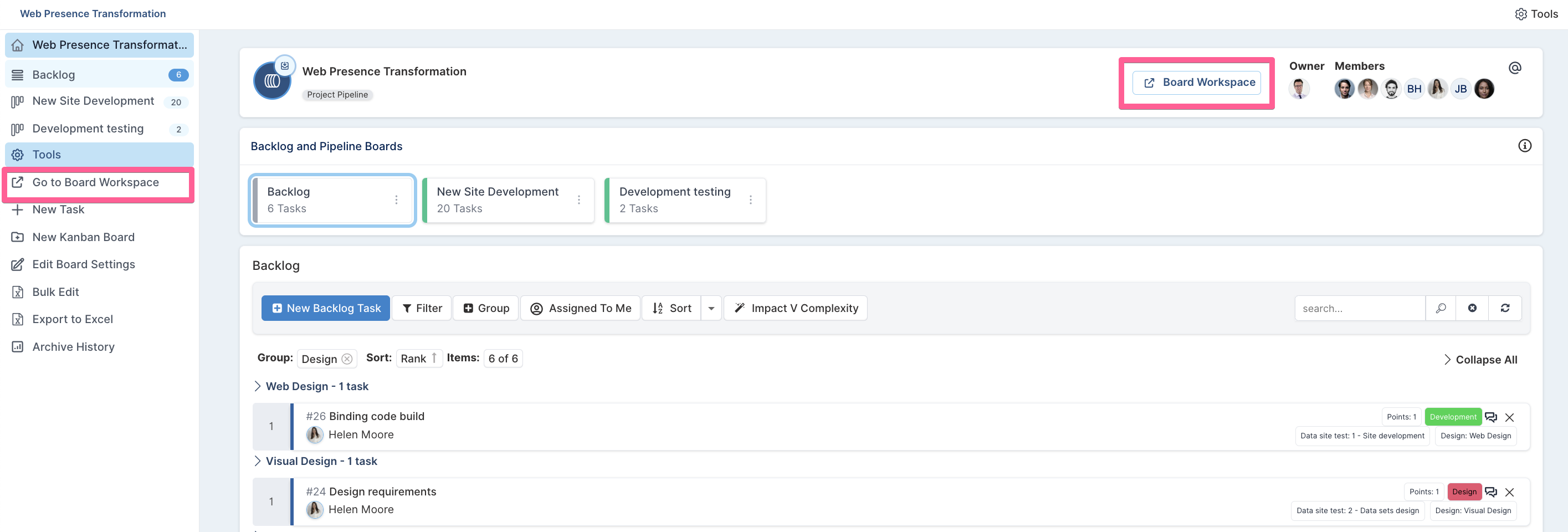The width and height of the screenshot is (1568, 532).
Task: Click the project logo avatar
Action: click(x=271, y=81)
